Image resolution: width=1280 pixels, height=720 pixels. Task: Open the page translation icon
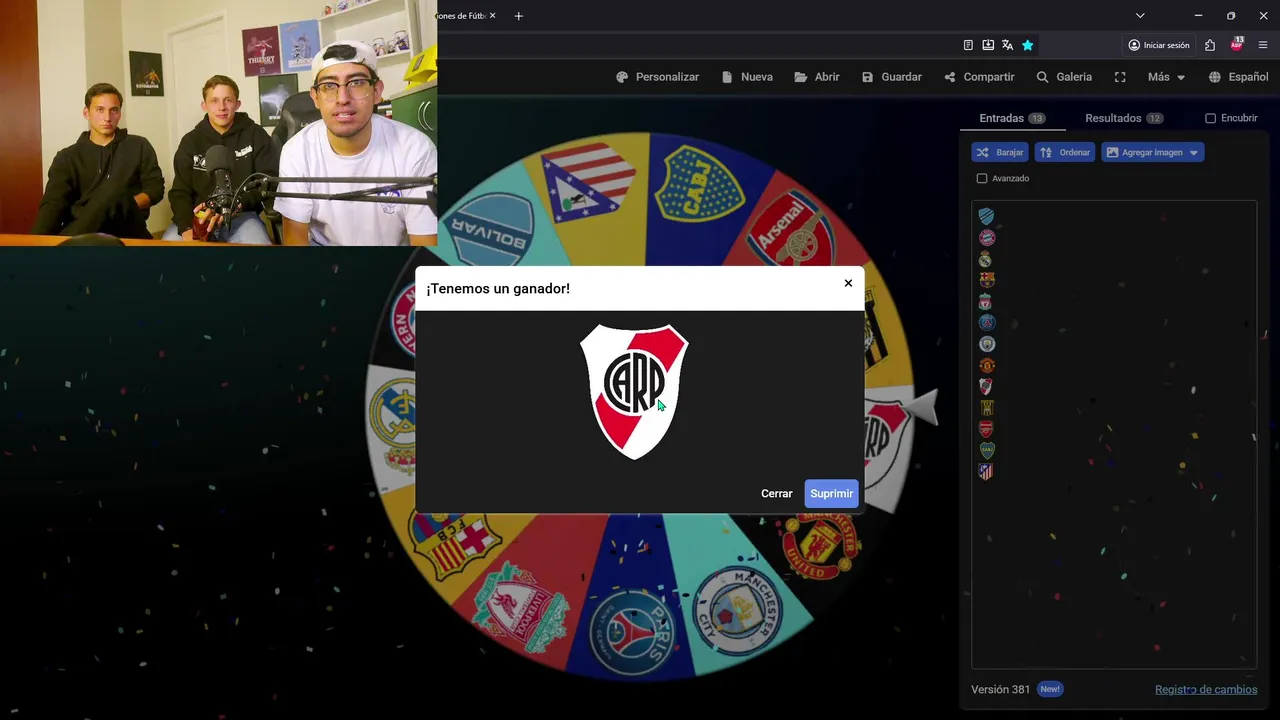(1007, 45)
